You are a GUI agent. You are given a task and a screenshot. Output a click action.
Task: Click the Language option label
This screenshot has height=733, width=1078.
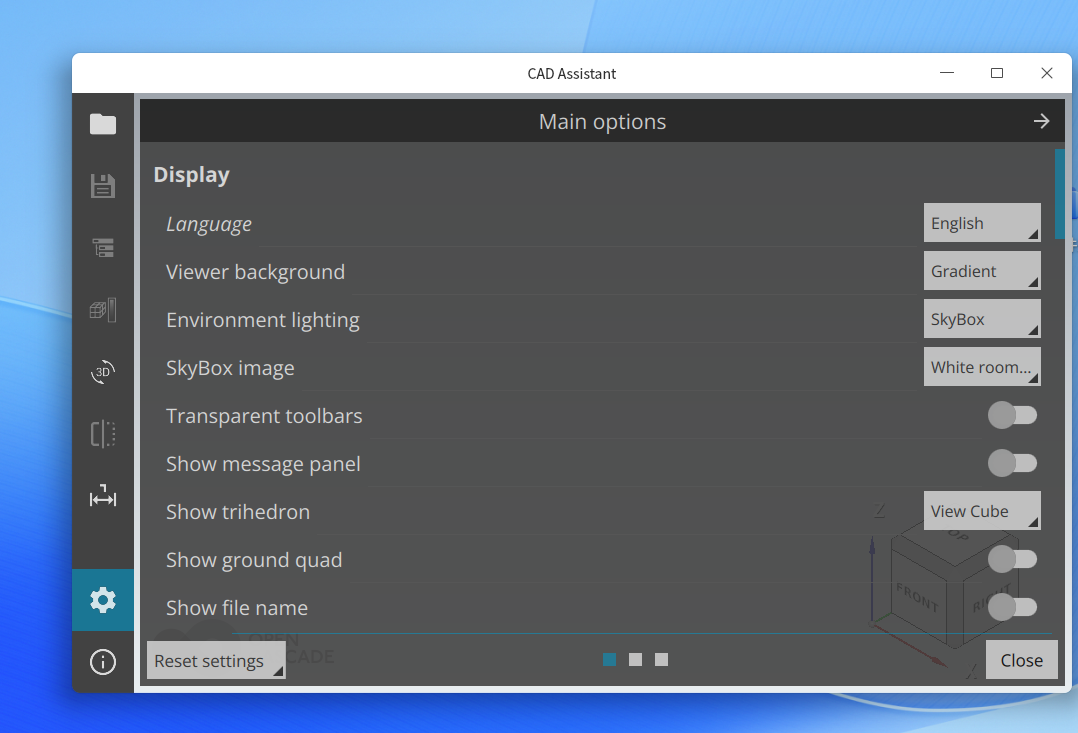[209, 224]
